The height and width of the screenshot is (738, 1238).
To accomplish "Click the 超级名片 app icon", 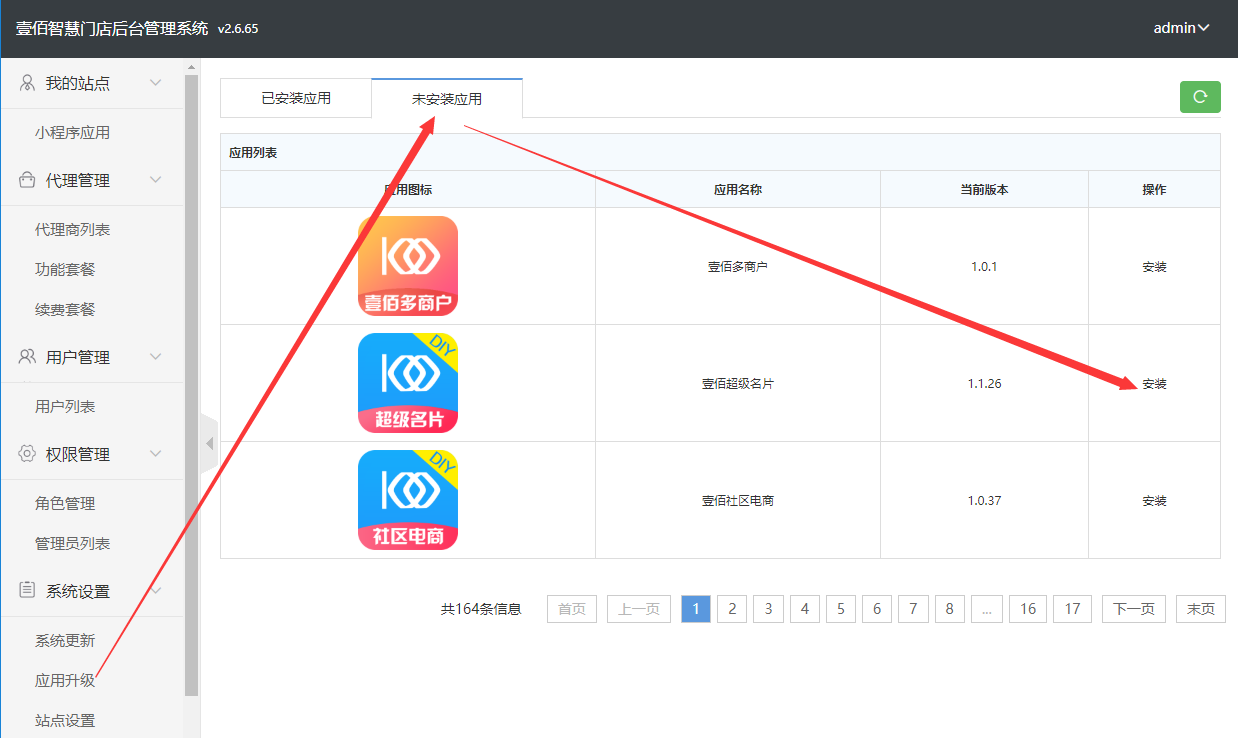I will [408, 383].
